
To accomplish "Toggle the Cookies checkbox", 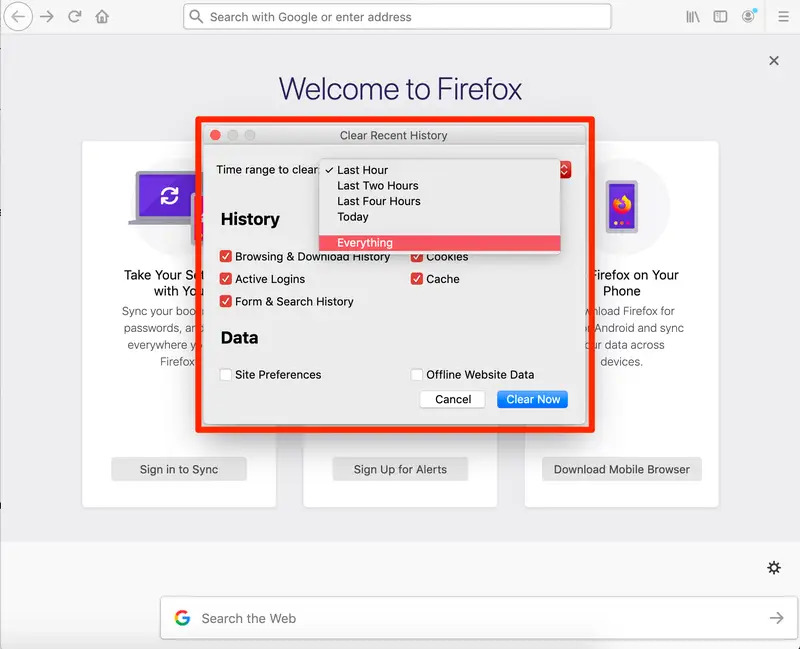I will [x=417, y=257].
